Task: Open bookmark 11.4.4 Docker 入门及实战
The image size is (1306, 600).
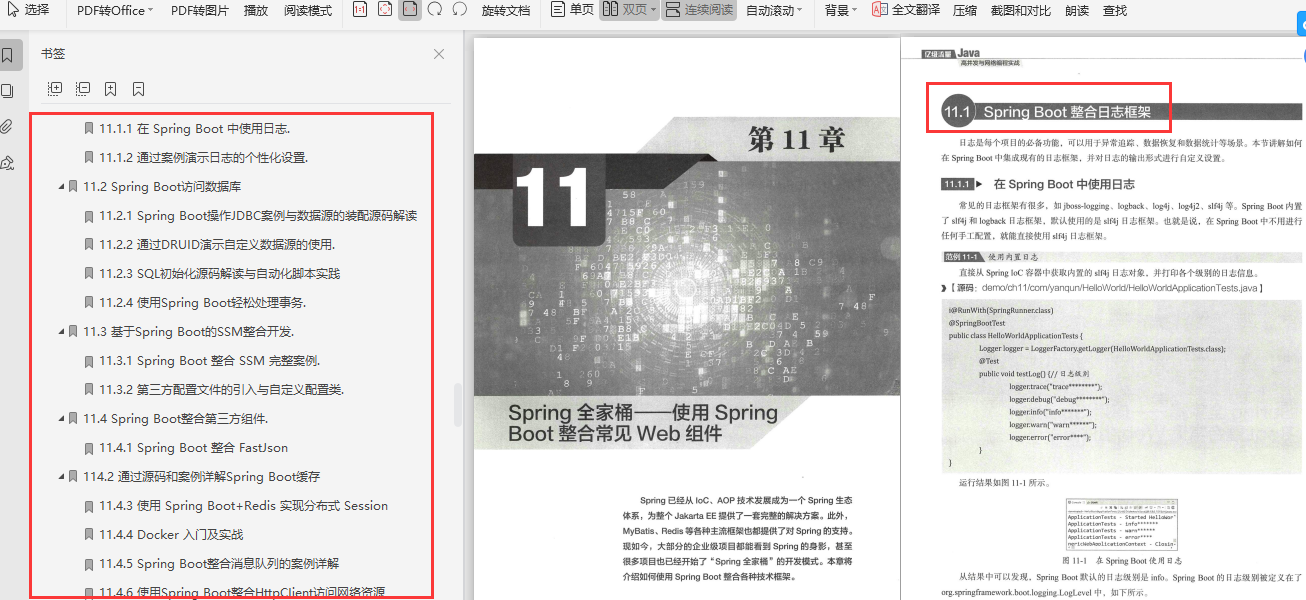Action: (171, 535)
